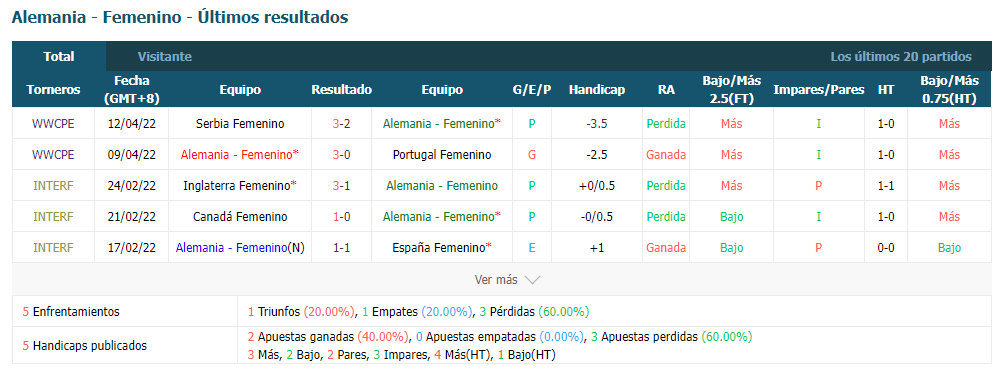Open INTERF tournament on 24/02/22 row

tap(53, 186)
